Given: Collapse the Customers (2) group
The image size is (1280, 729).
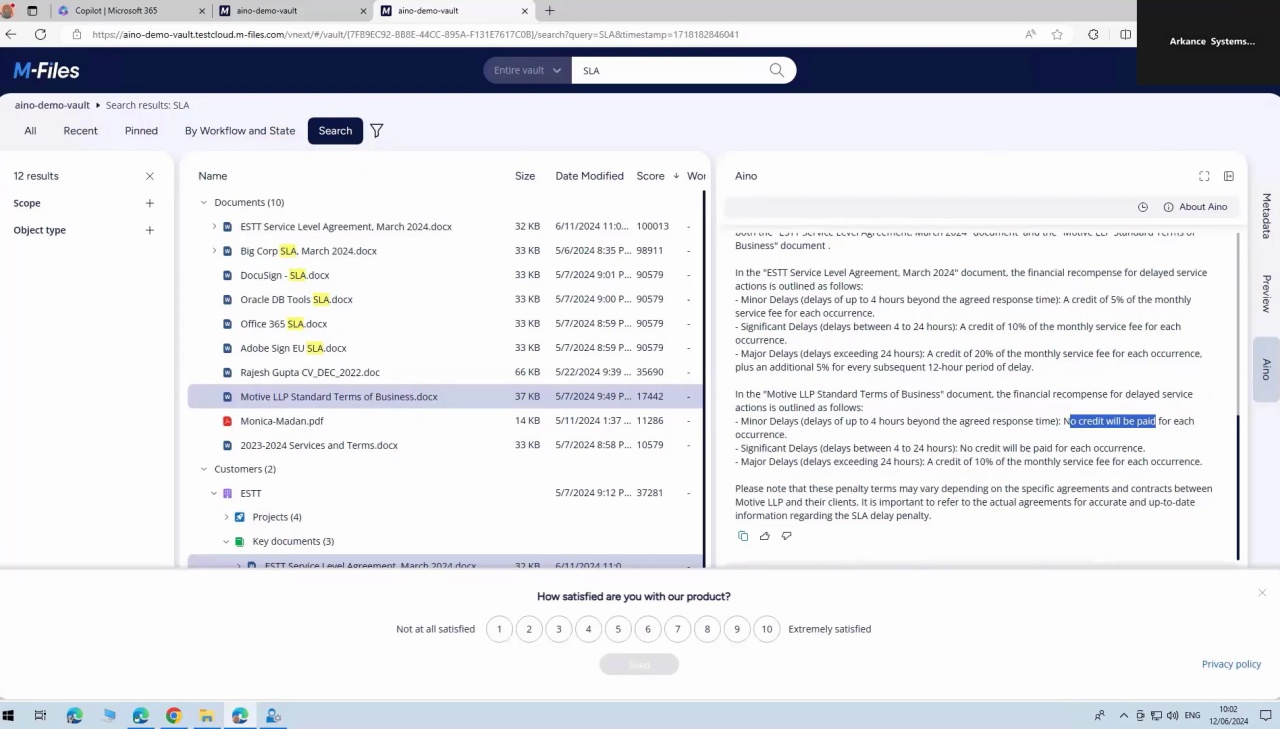Looking at the screenshot, I should (x=204, y=469).
